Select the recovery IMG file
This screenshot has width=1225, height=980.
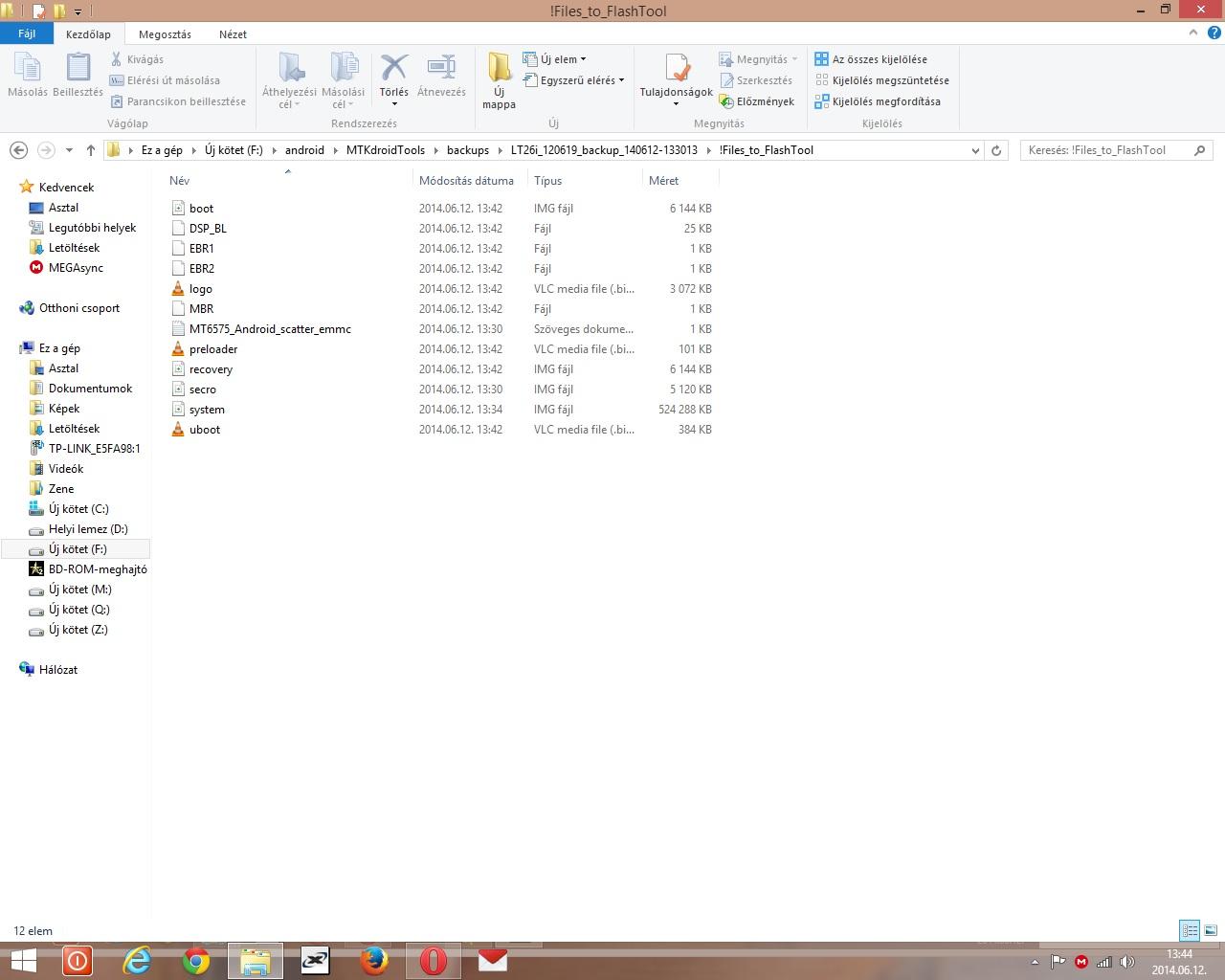pyautogui.click(x=202, y=369)
